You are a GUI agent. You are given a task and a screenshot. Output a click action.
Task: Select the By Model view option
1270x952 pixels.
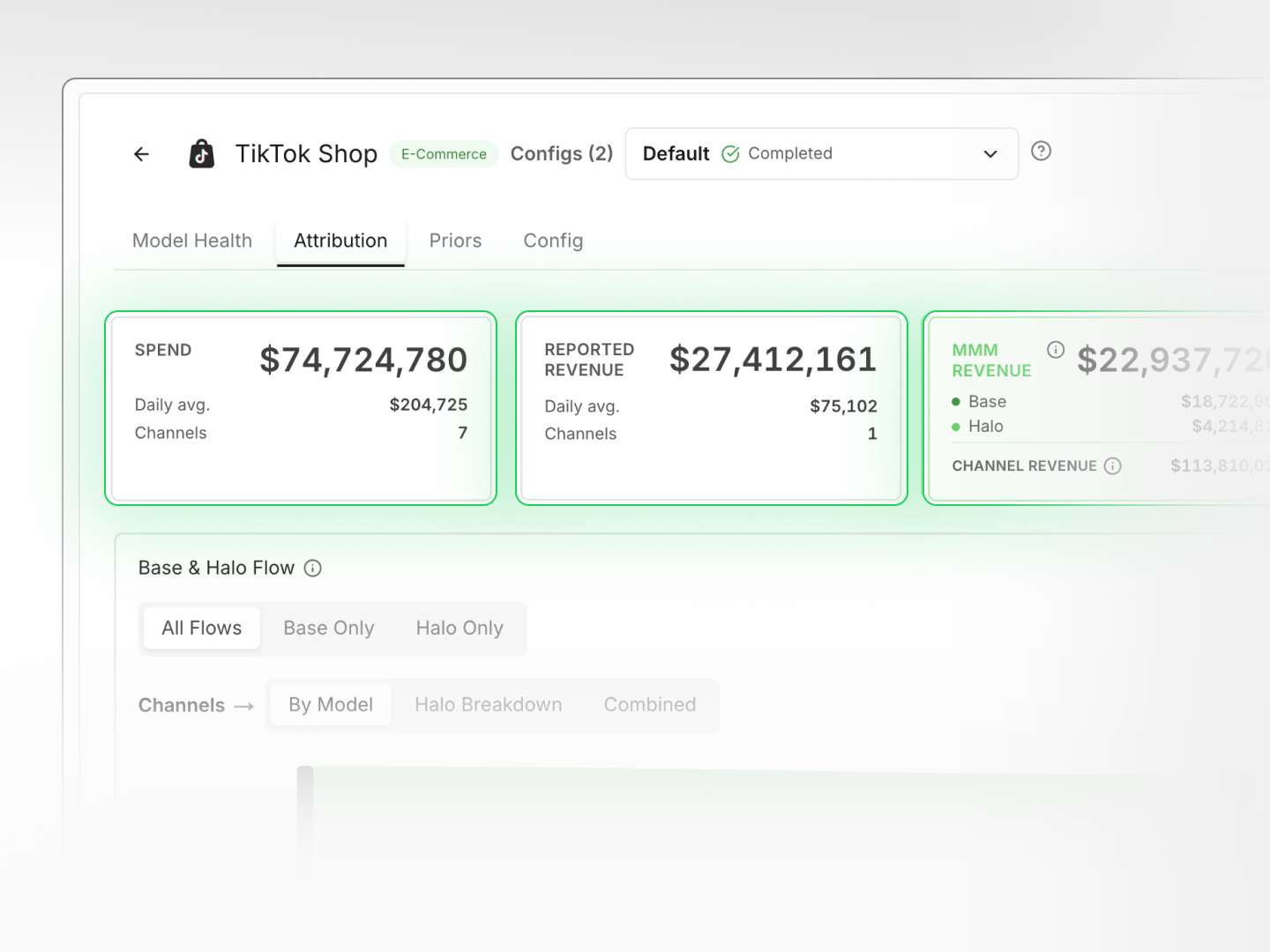[331, 705]
